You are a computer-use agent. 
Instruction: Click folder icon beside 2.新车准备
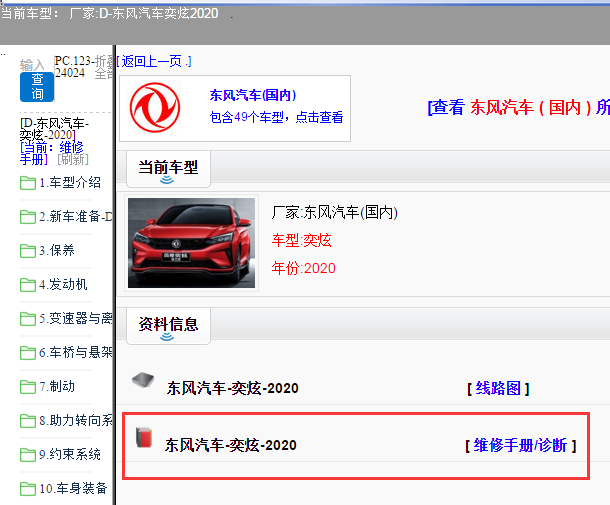point(28,217)
